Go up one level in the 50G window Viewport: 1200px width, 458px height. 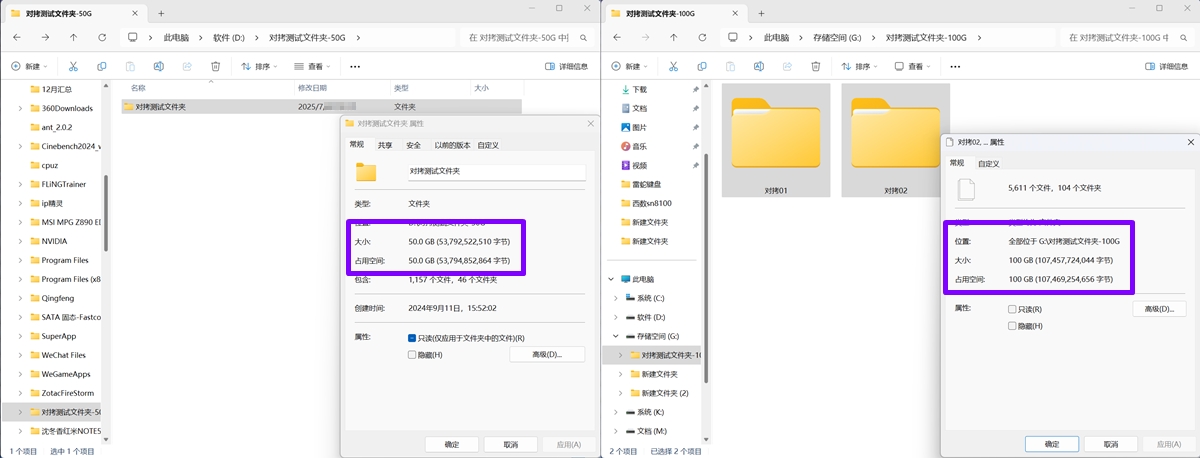point(74,37)
